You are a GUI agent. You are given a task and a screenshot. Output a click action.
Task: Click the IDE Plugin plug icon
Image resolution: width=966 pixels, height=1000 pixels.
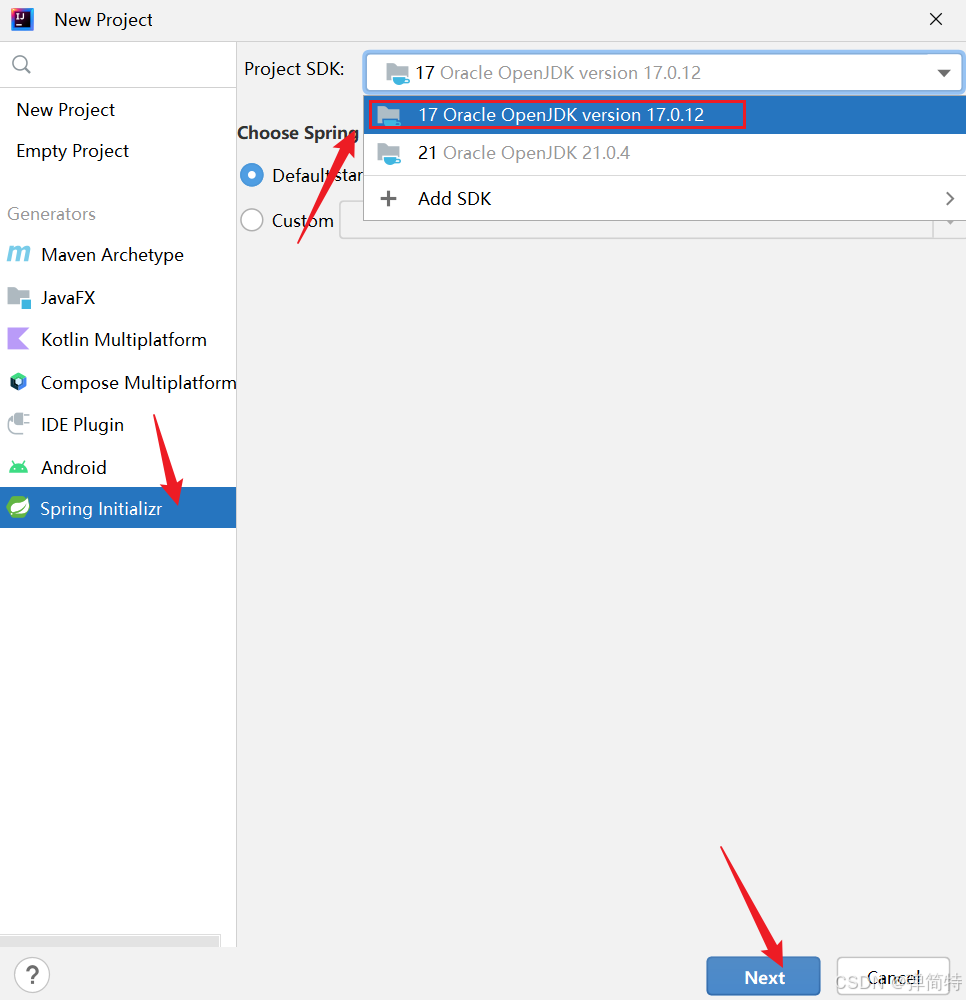click(x=18, y=424)
